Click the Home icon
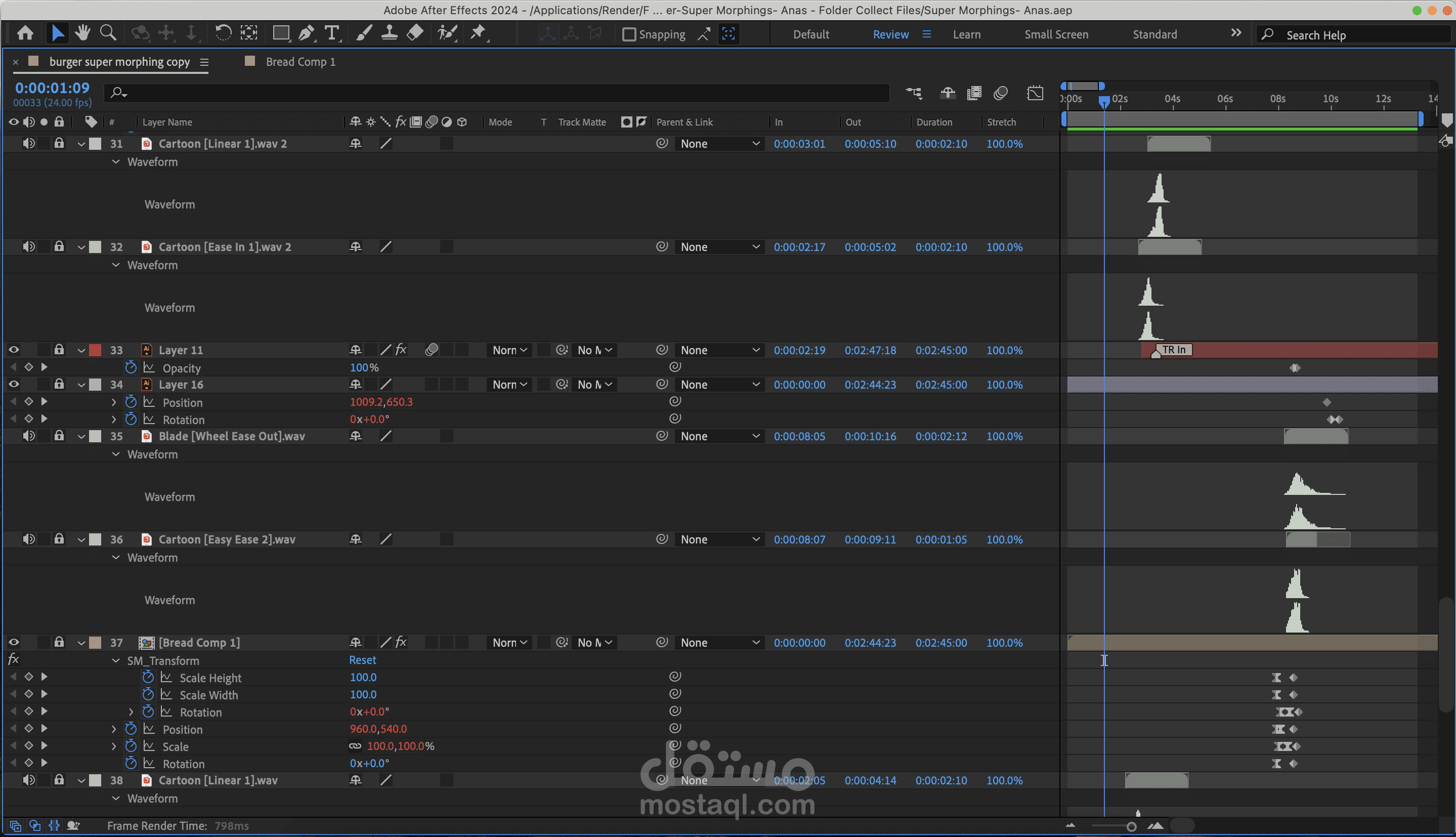The width and height of the screenshot is (1456, 837). pos(25,33)
